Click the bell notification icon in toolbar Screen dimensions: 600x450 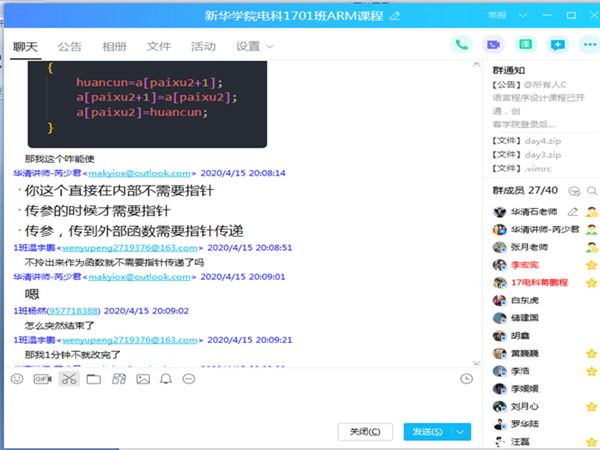(x=165, y=379)
